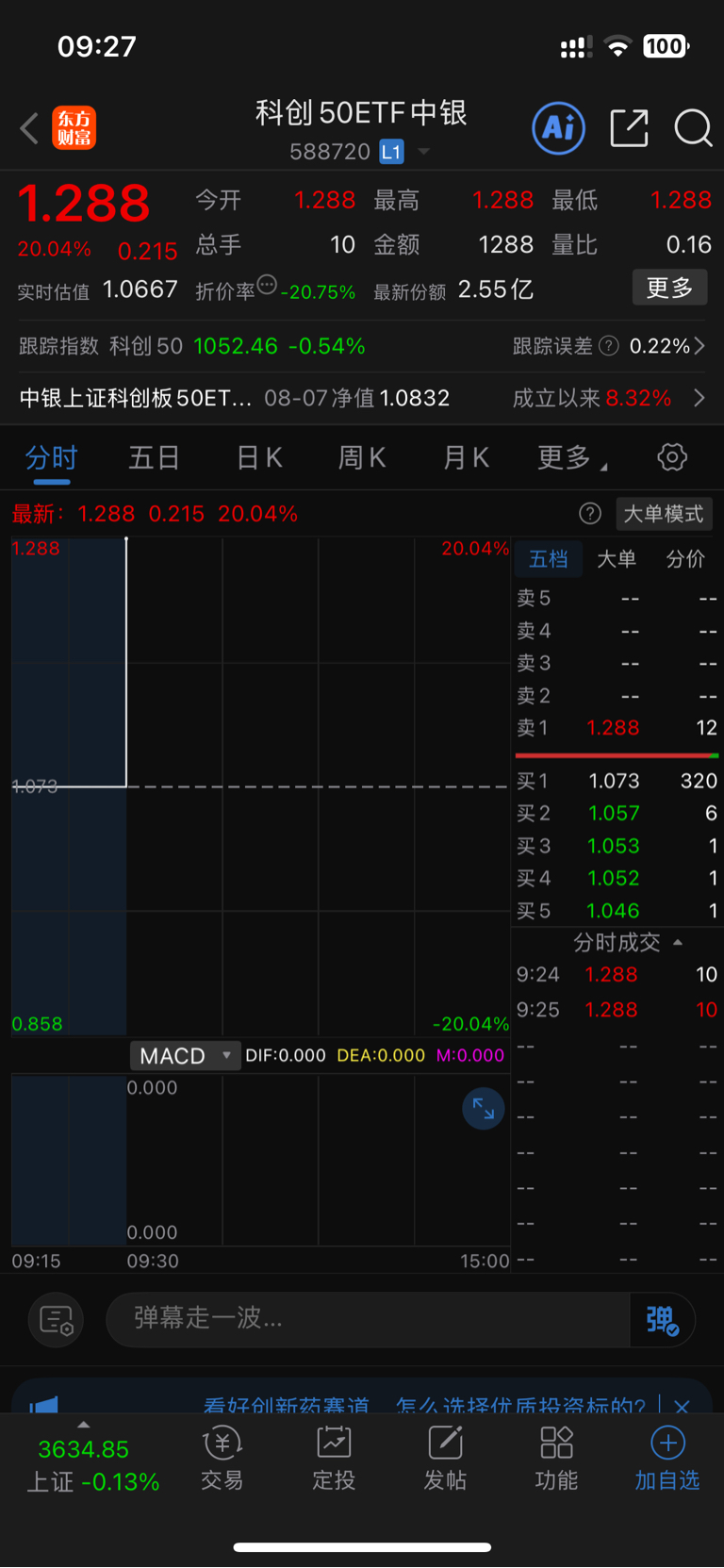The height and width of the screenshot is (1568, 724).
Task: Collapse the 分时成交 panel arrow
Action: click(x=677, y=942)
